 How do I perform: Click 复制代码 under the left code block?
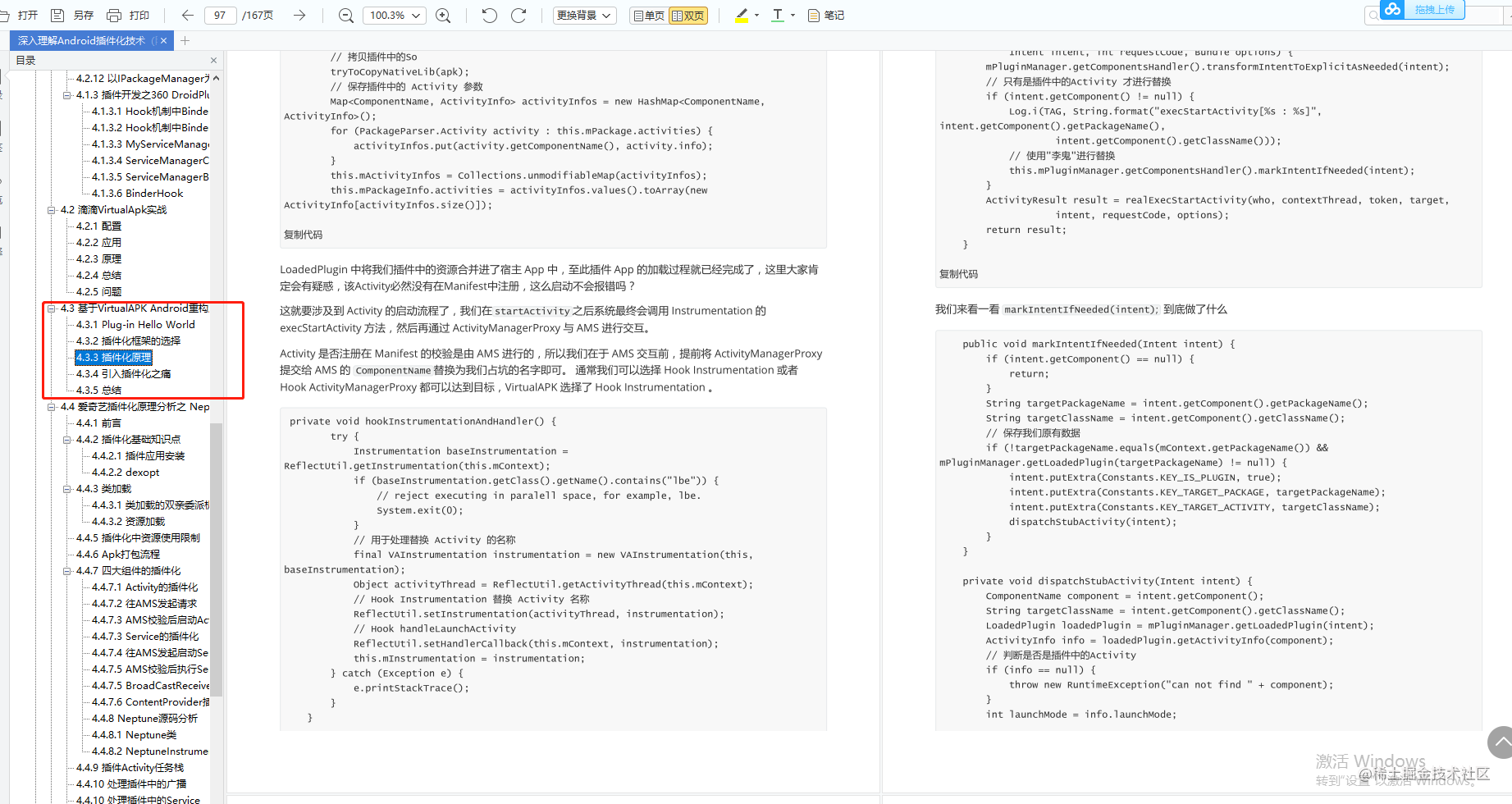click(303, 235)
